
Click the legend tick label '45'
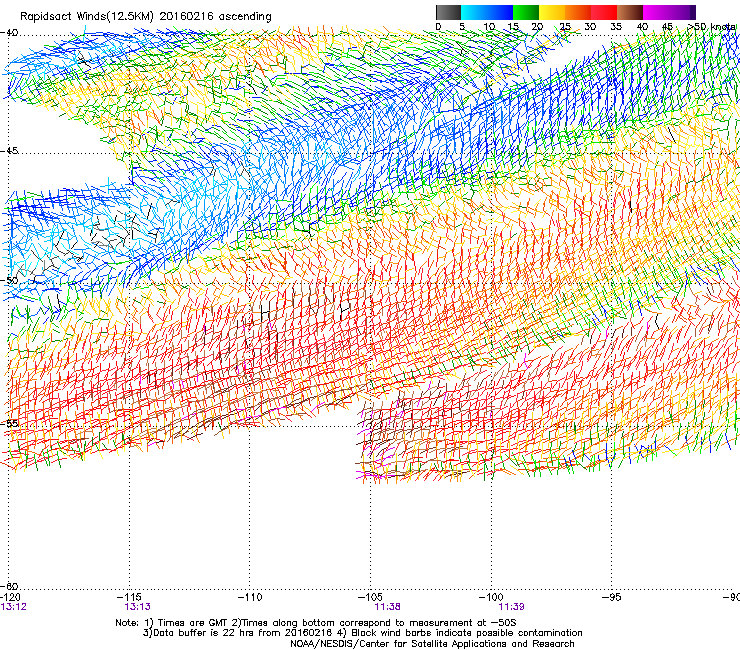coord(667,27)
